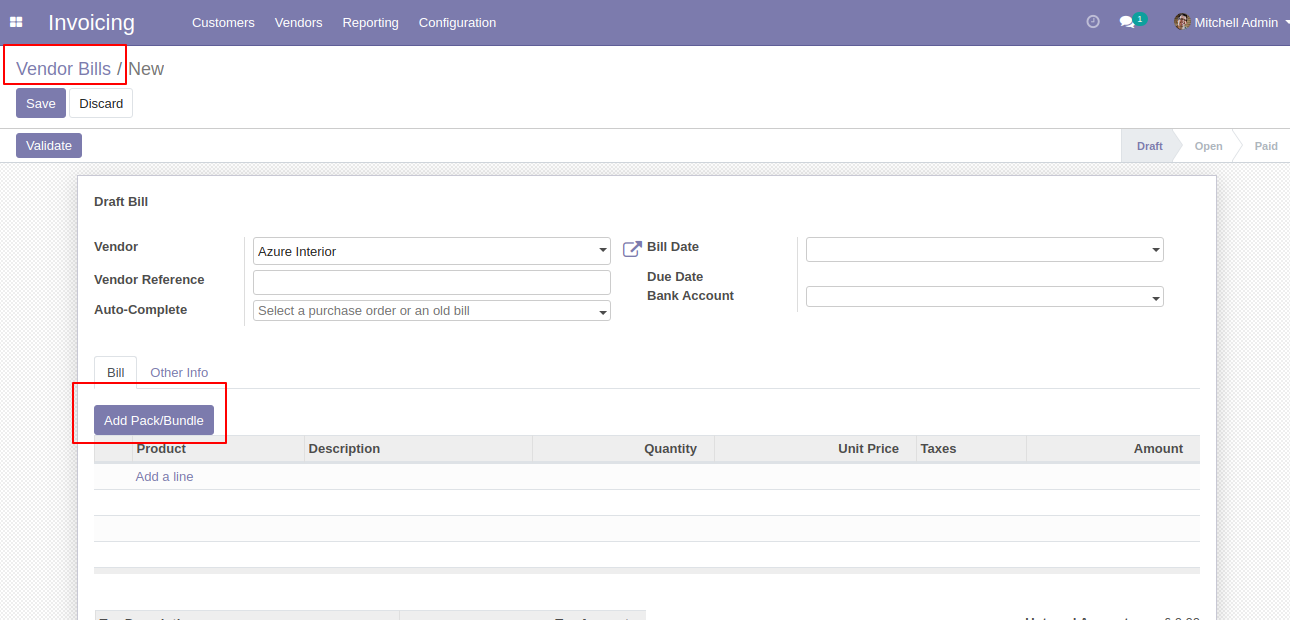Open the Configuration menu
The width and height of the screenshot is (1290, 620).
tap(457, 22)
